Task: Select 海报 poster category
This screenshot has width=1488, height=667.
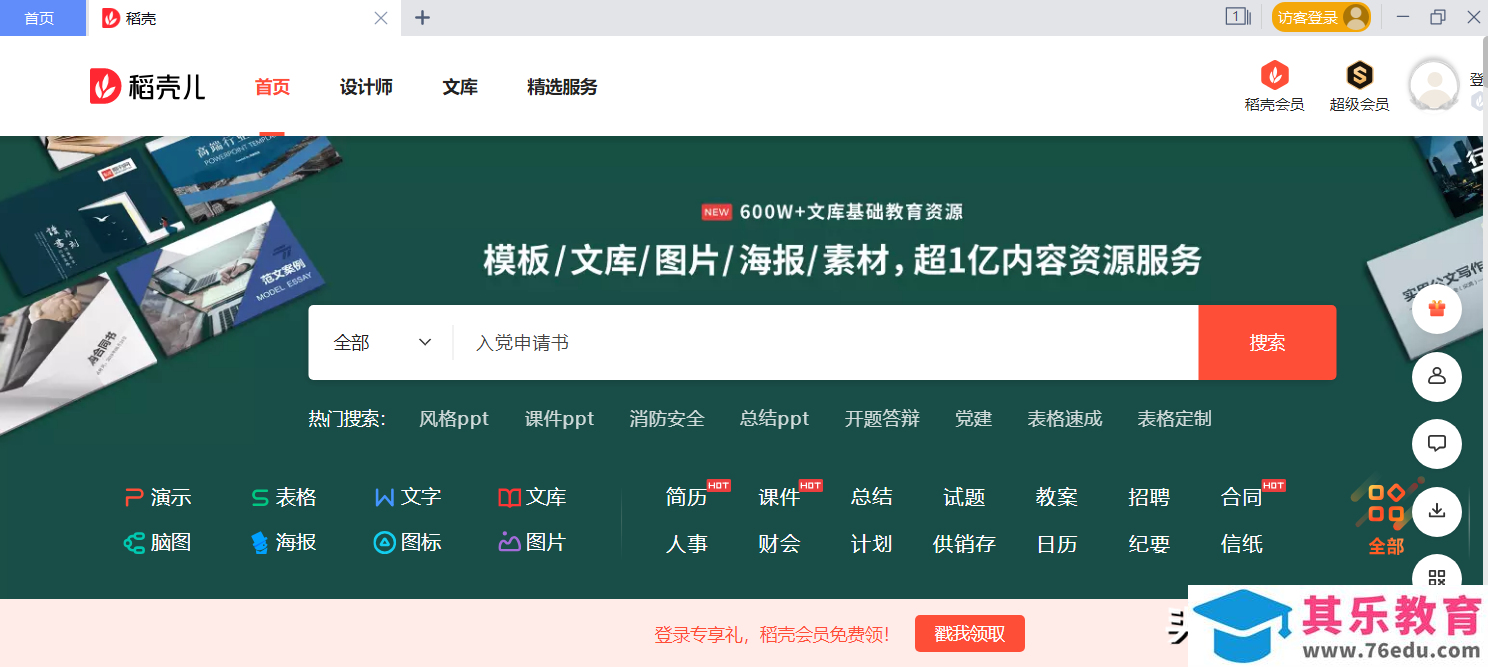Action: pos(283,543)
